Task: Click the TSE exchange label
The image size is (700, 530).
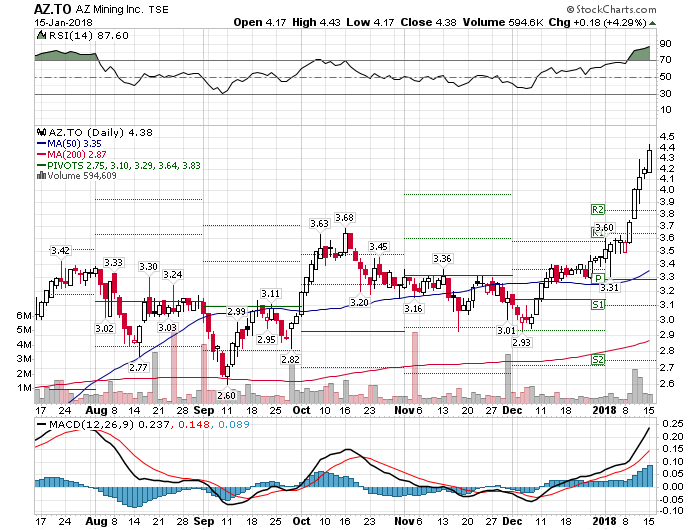Action: pyautogui.click(x=158, y=9)
